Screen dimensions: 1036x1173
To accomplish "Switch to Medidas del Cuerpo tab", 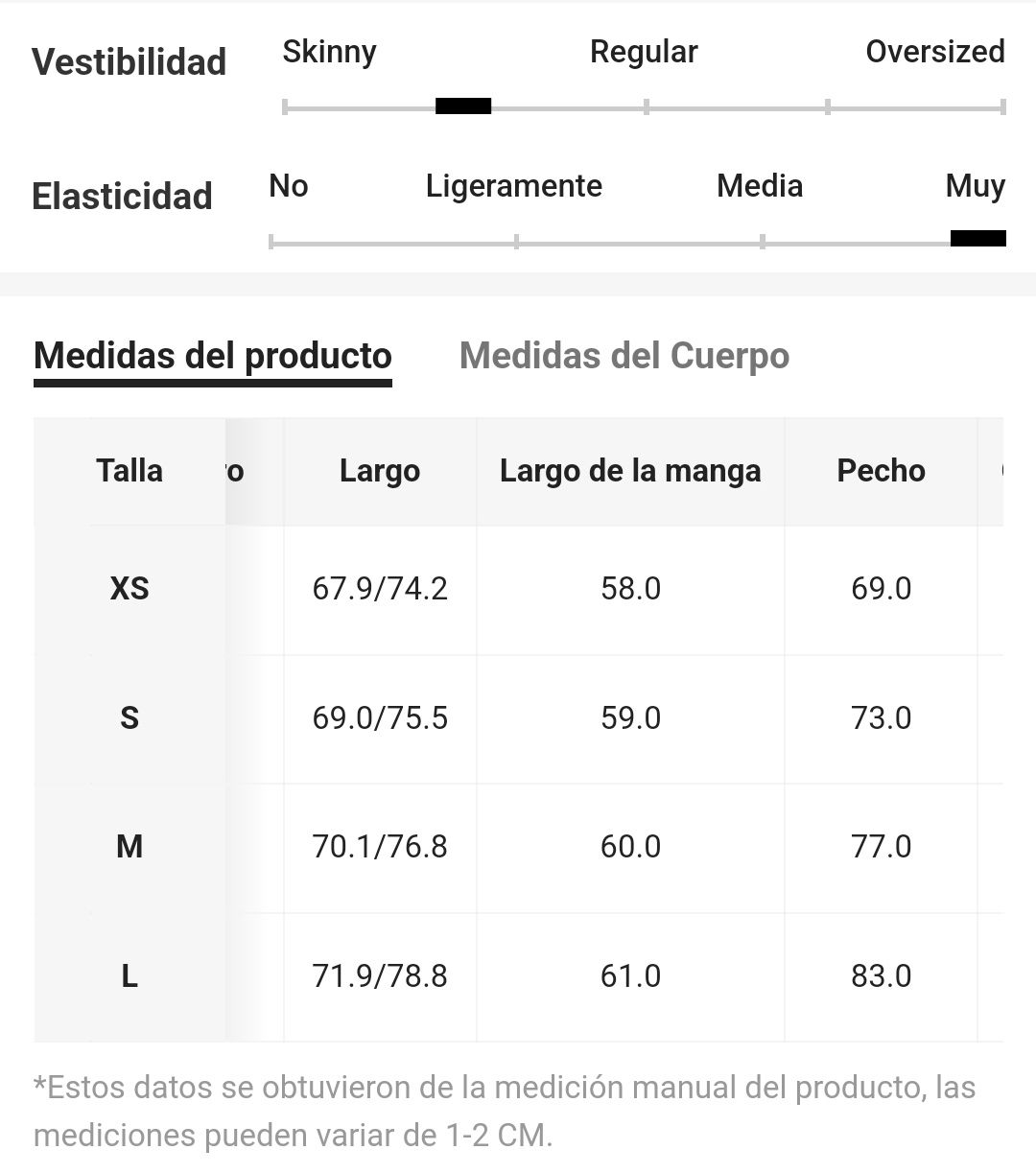I will [x=624, y=356].
